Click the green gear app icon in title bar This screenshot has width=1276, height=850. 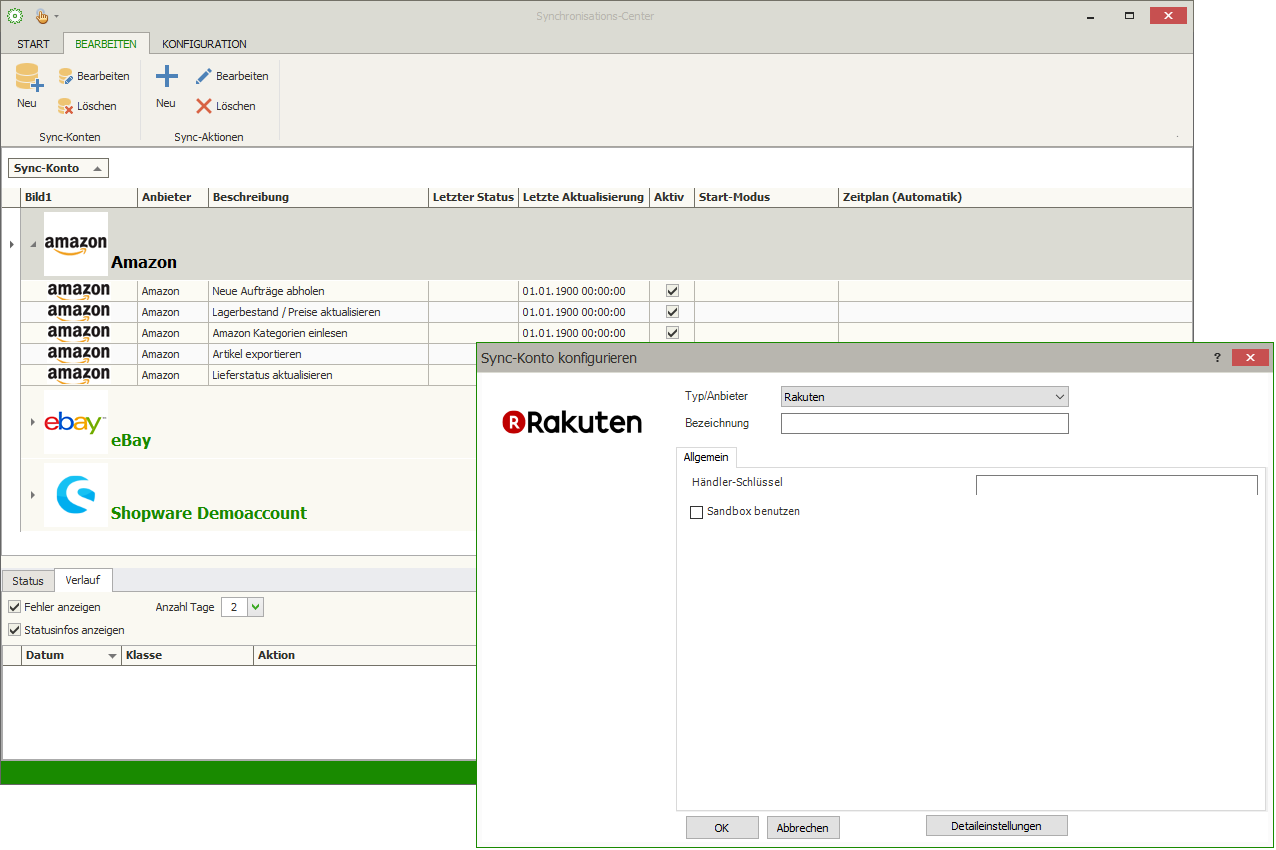tap(15, 16)
